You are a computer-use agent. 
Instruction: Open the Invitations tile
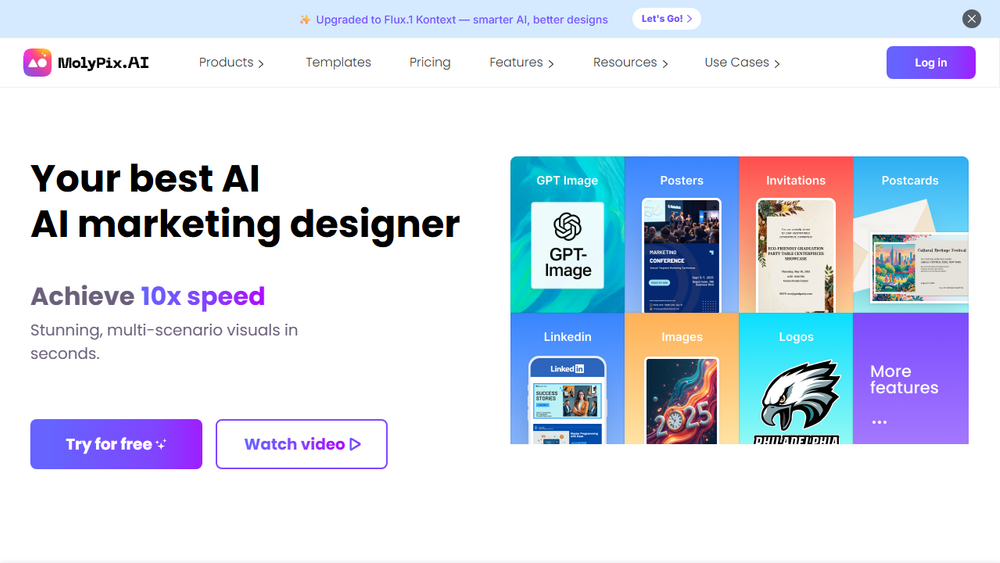tap(796, 235)
